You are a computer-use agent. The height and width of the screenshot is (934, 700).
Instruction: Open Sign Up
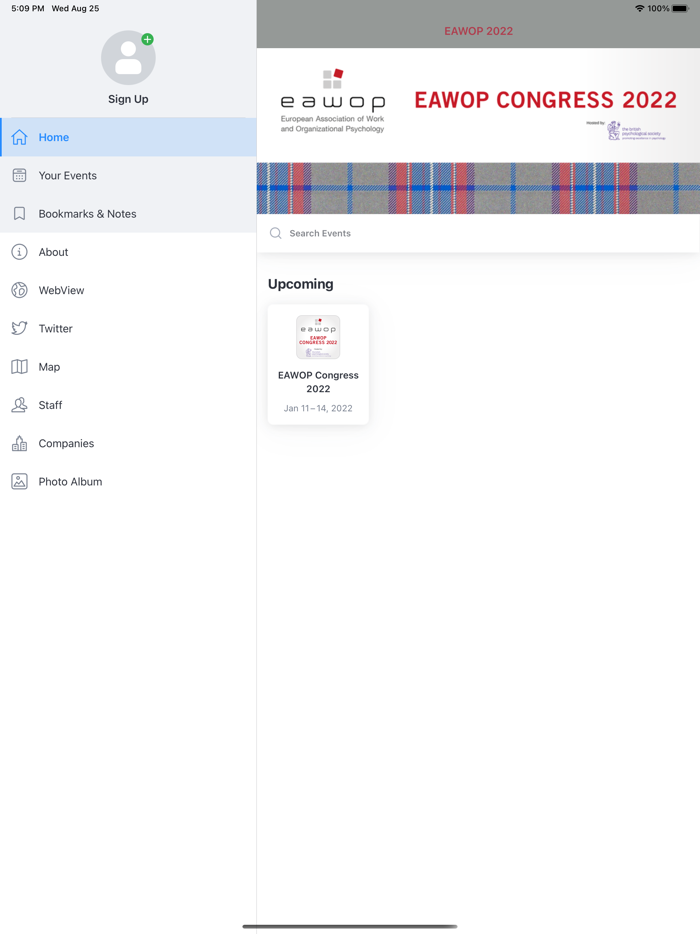[x=128, y=99]
